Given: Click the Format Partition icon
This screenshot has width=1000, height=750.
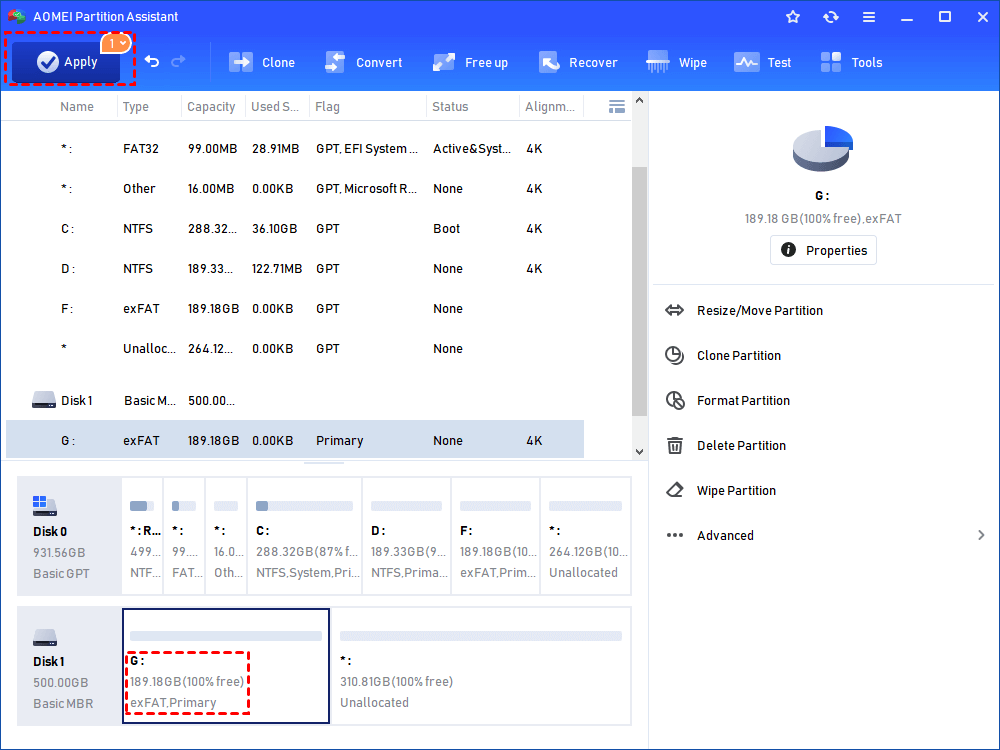Looking at the screenshot, I should click(675, 401).
